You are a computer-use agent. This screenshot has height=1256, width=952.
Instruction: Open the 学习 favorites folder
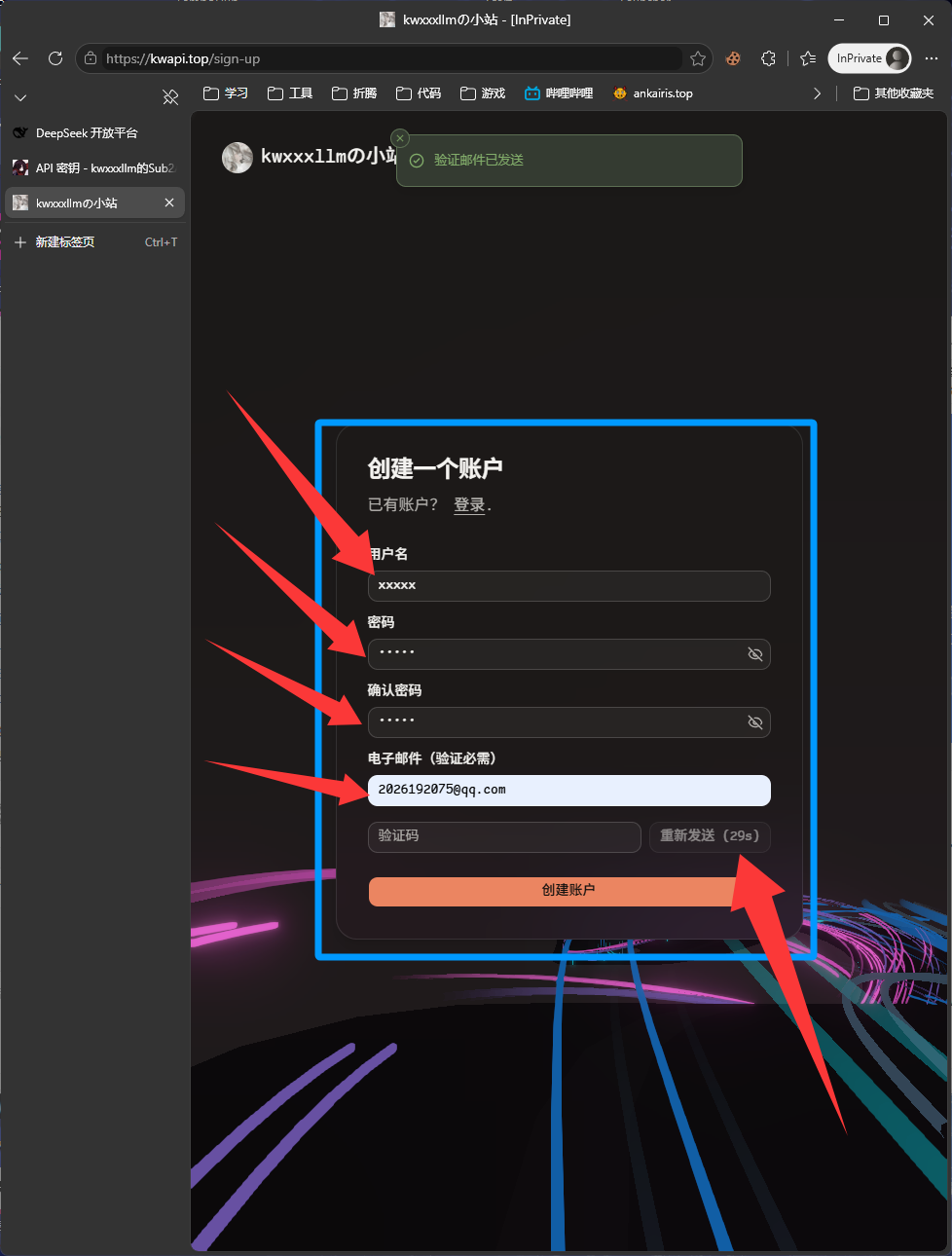click(226, 93)
